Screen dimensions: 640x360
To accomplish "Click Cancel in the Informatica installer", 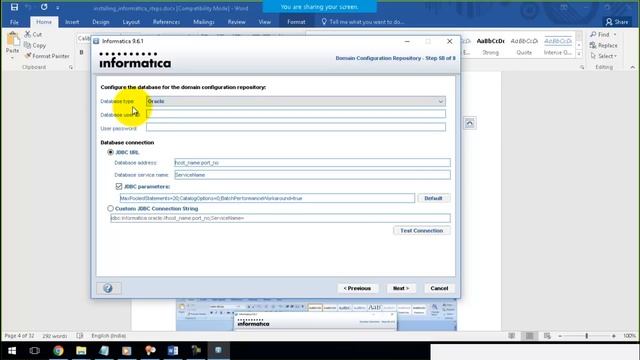I will point(439,288).
